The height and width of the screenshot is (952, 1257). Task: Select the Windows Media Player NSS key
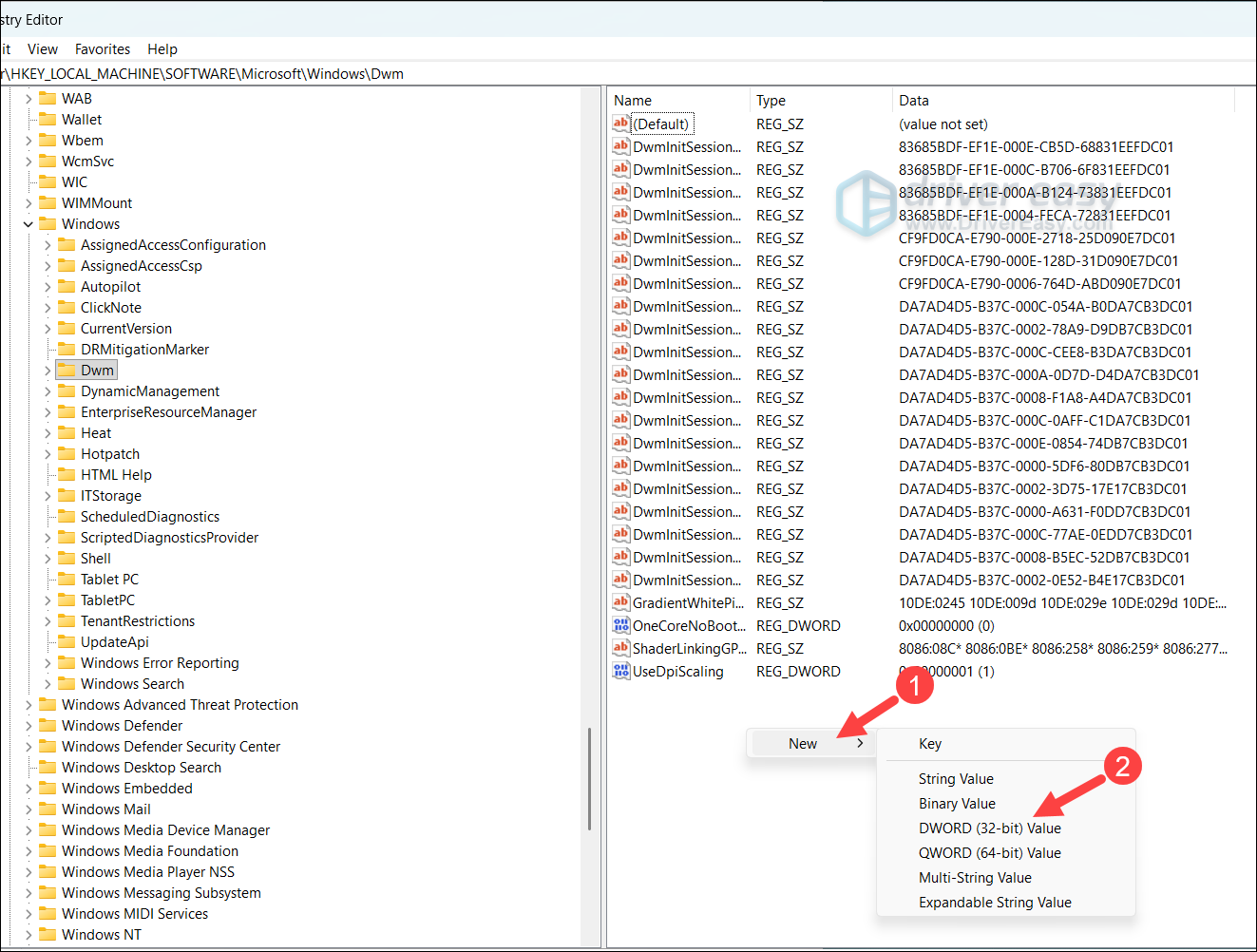148,871
